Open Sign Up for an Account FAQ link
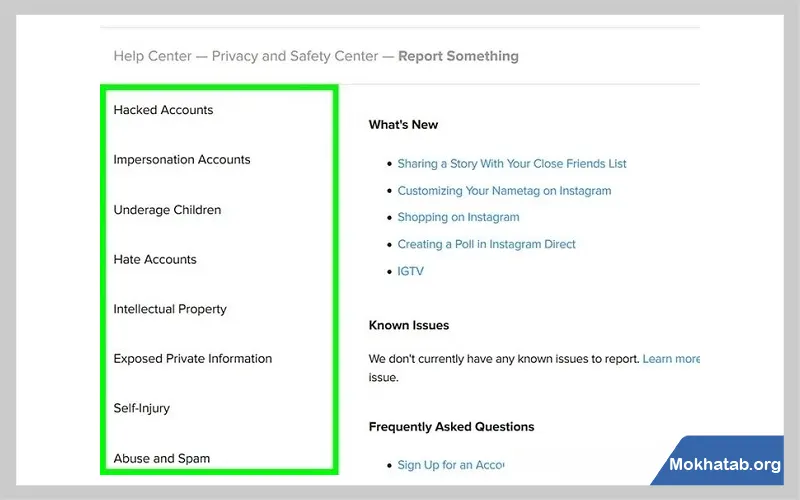This screenshot has height=500, width=800. pos(450,465)
